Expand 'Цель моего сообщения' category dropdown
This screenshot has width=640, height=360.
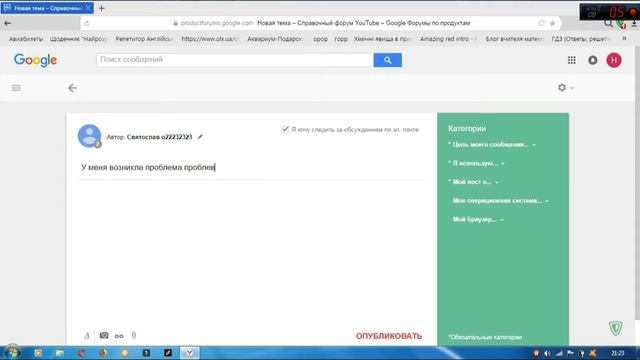point(491,144)
